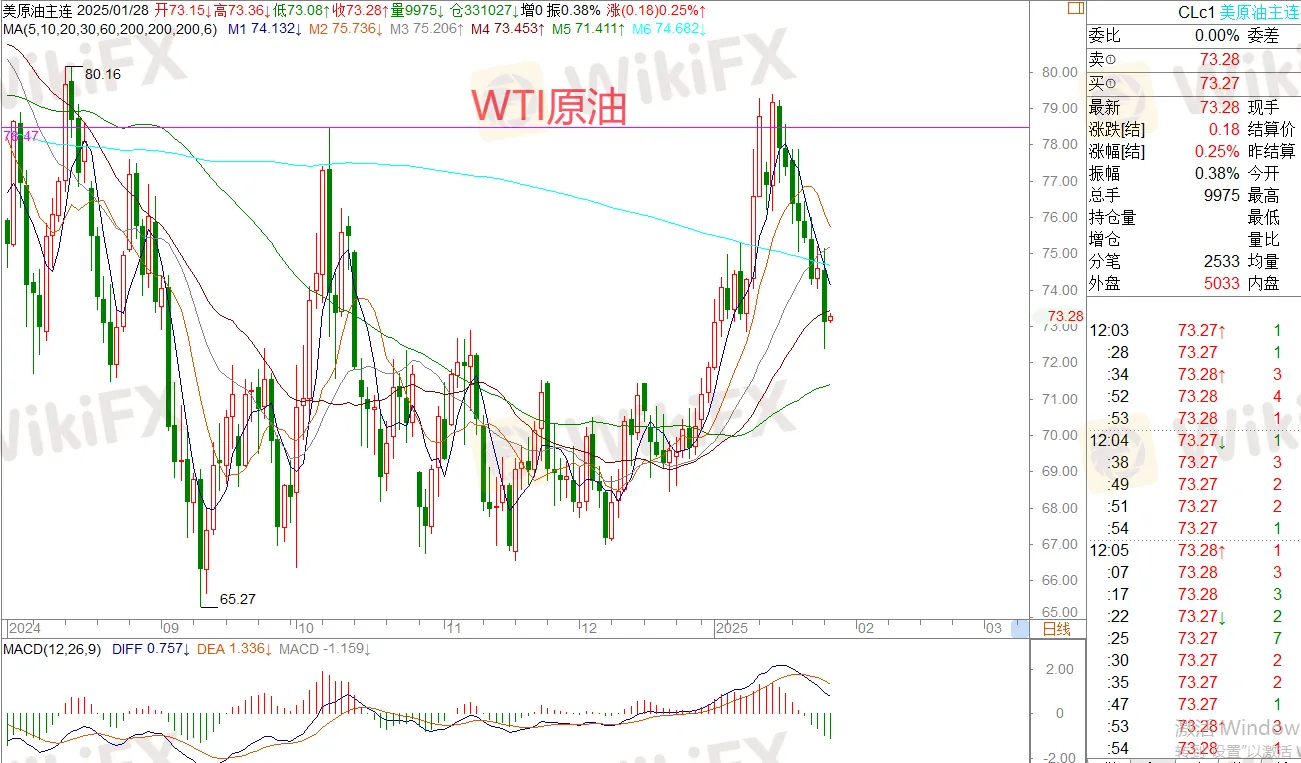Select the :38 tick row
Image resolution: width=1301 pixels, height=763 pixels.
(x=1193, y=462)
